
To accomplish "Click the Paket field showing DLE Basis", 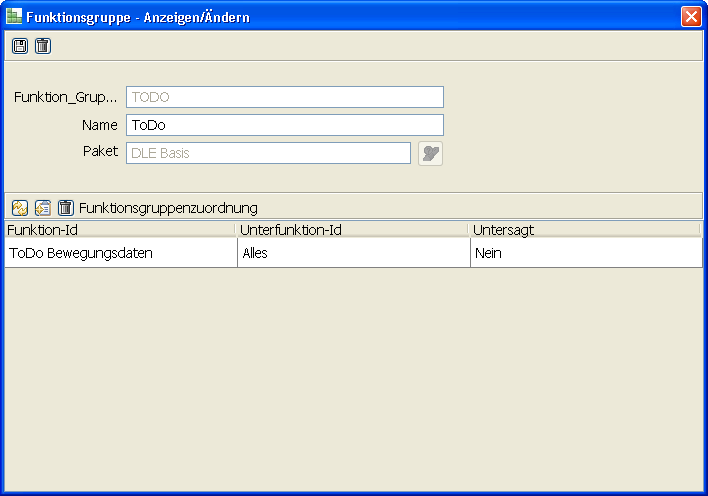I will pos(268,153).
